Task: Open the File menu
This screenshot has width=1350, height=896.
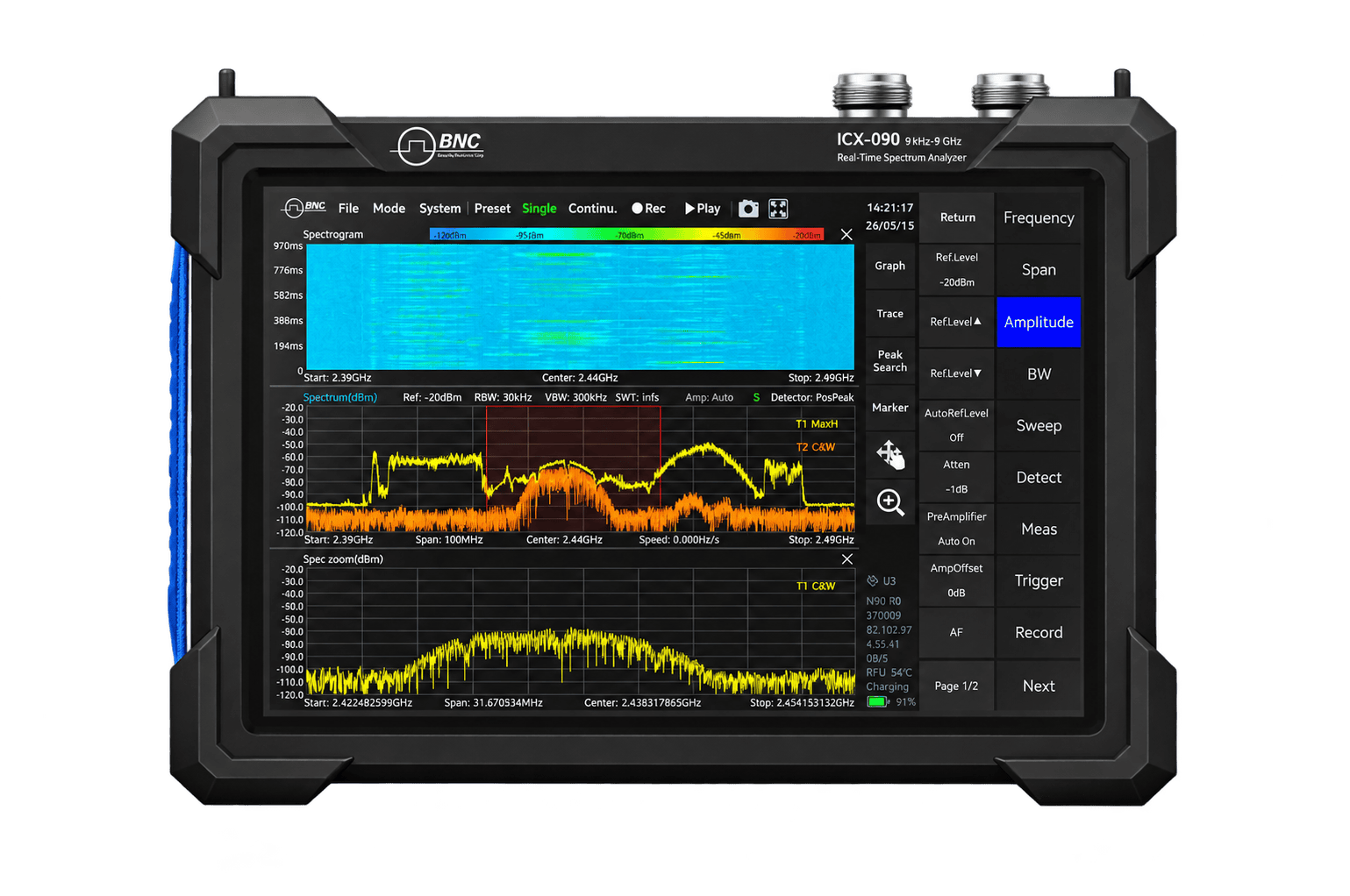Action: [x=348, y=209]
